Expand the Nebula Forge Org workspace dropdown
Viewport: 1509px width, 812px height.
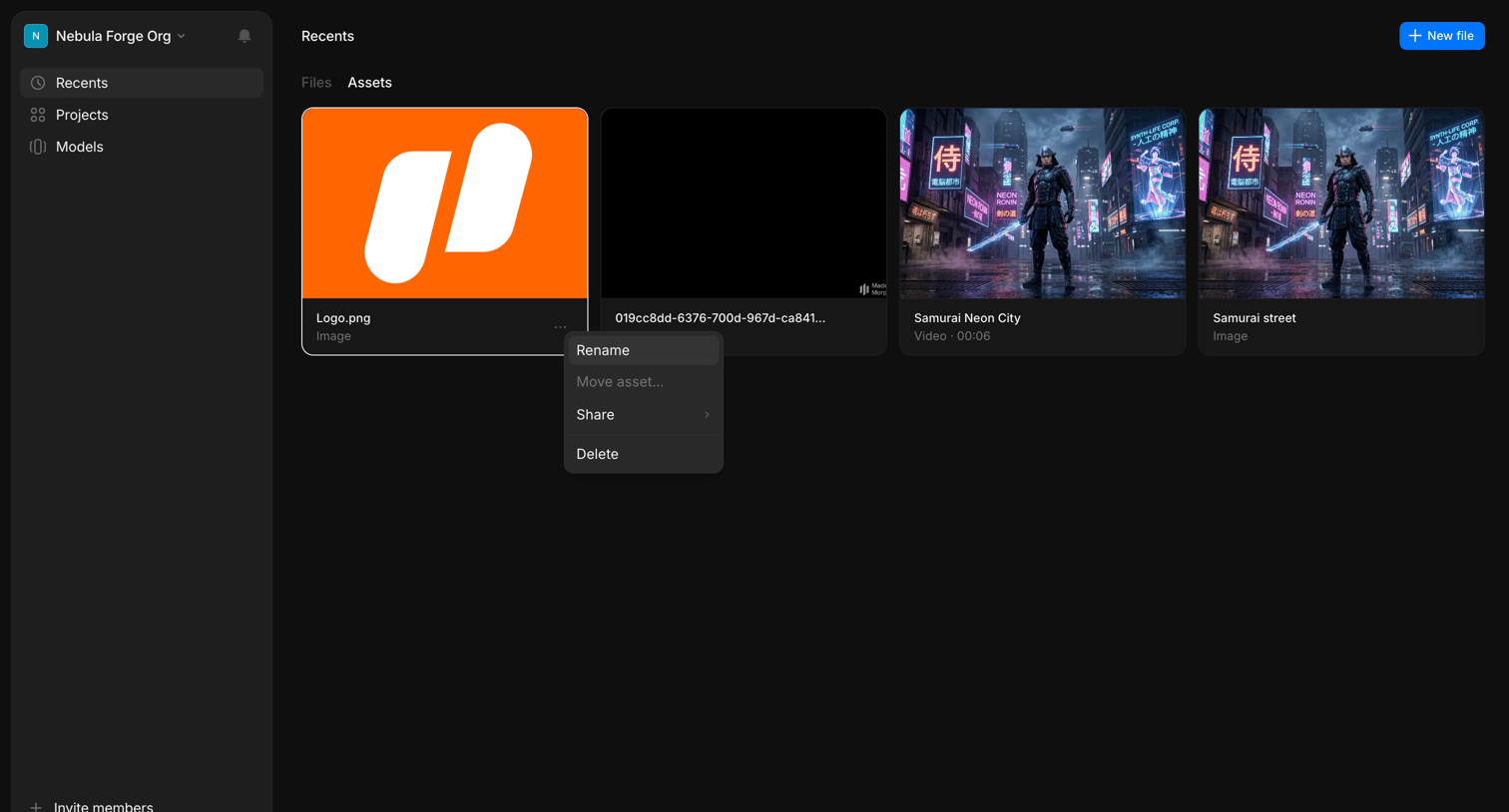[x=181, y=36]
